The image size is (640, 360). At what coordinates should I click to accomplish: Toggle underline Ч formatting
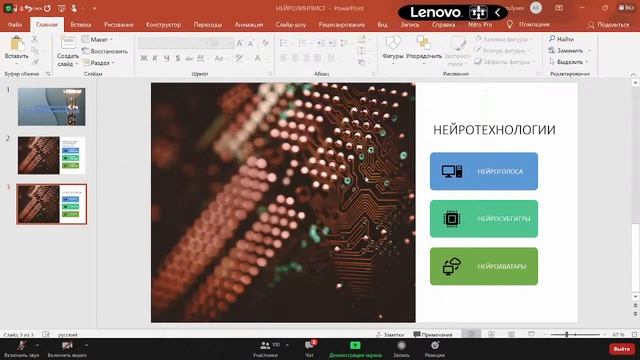coord(167,58)
